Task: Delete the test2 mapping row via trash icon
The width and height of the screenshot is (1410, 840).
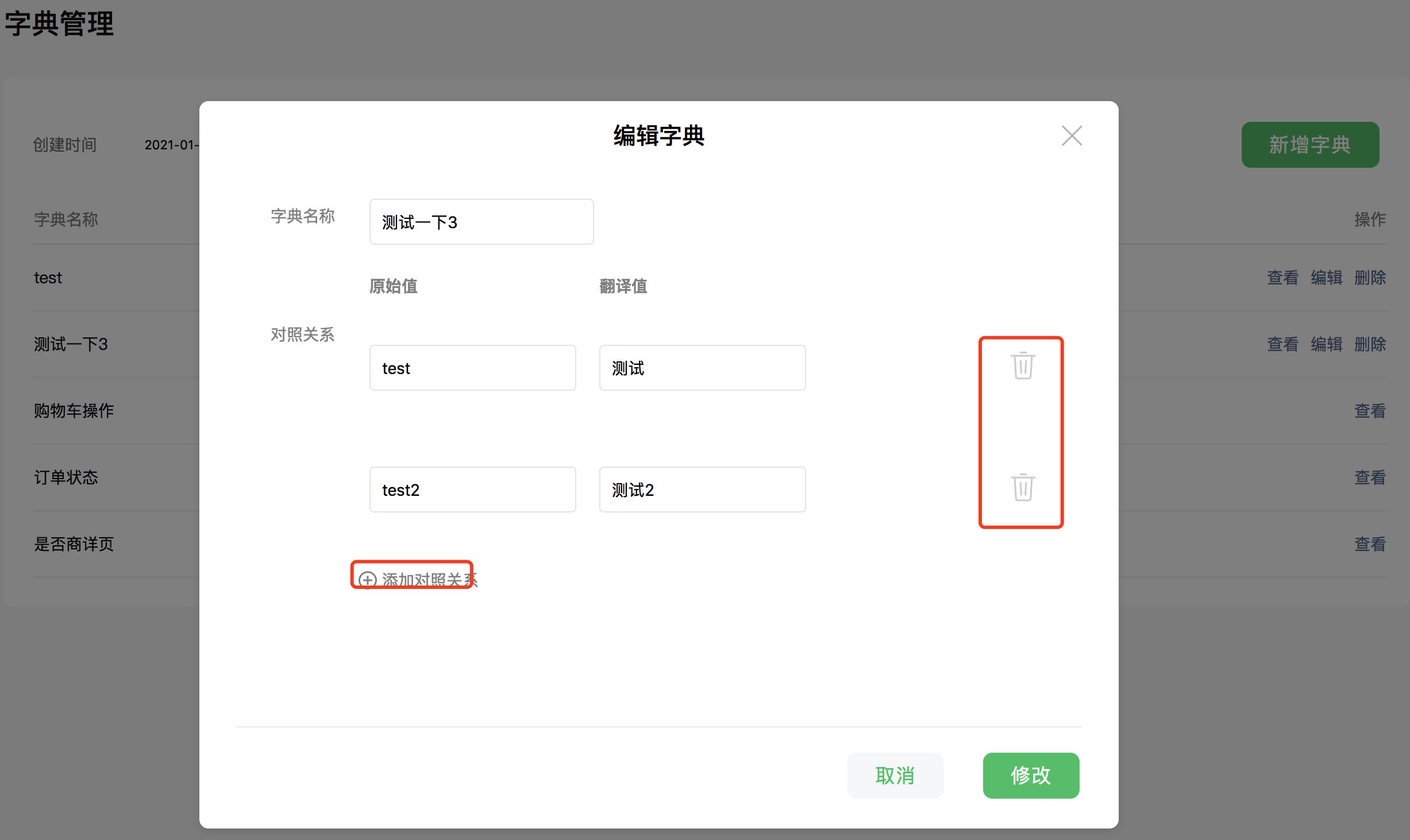Action: click(x=1023, y=487)
